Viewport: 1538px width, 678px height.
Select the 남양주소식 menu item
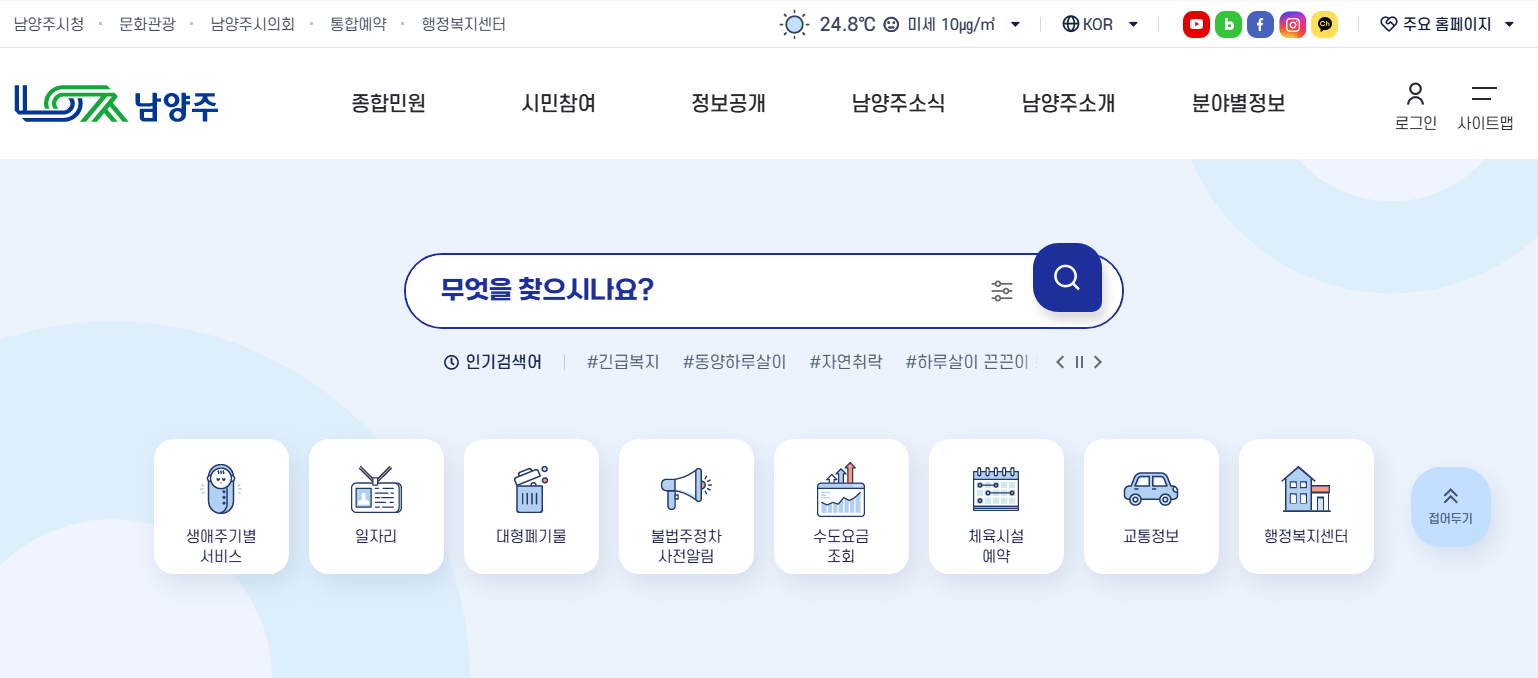898,103
